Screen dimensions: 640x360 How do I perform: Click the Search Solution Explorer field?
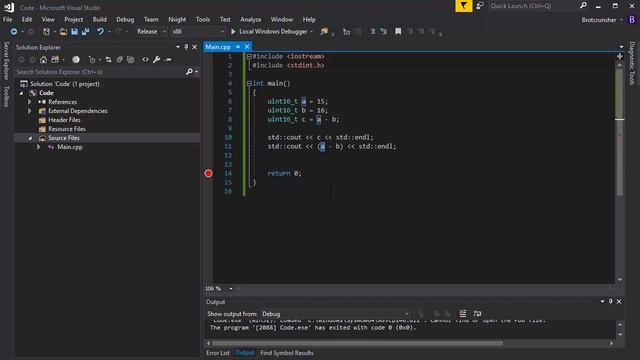point(100,72)
